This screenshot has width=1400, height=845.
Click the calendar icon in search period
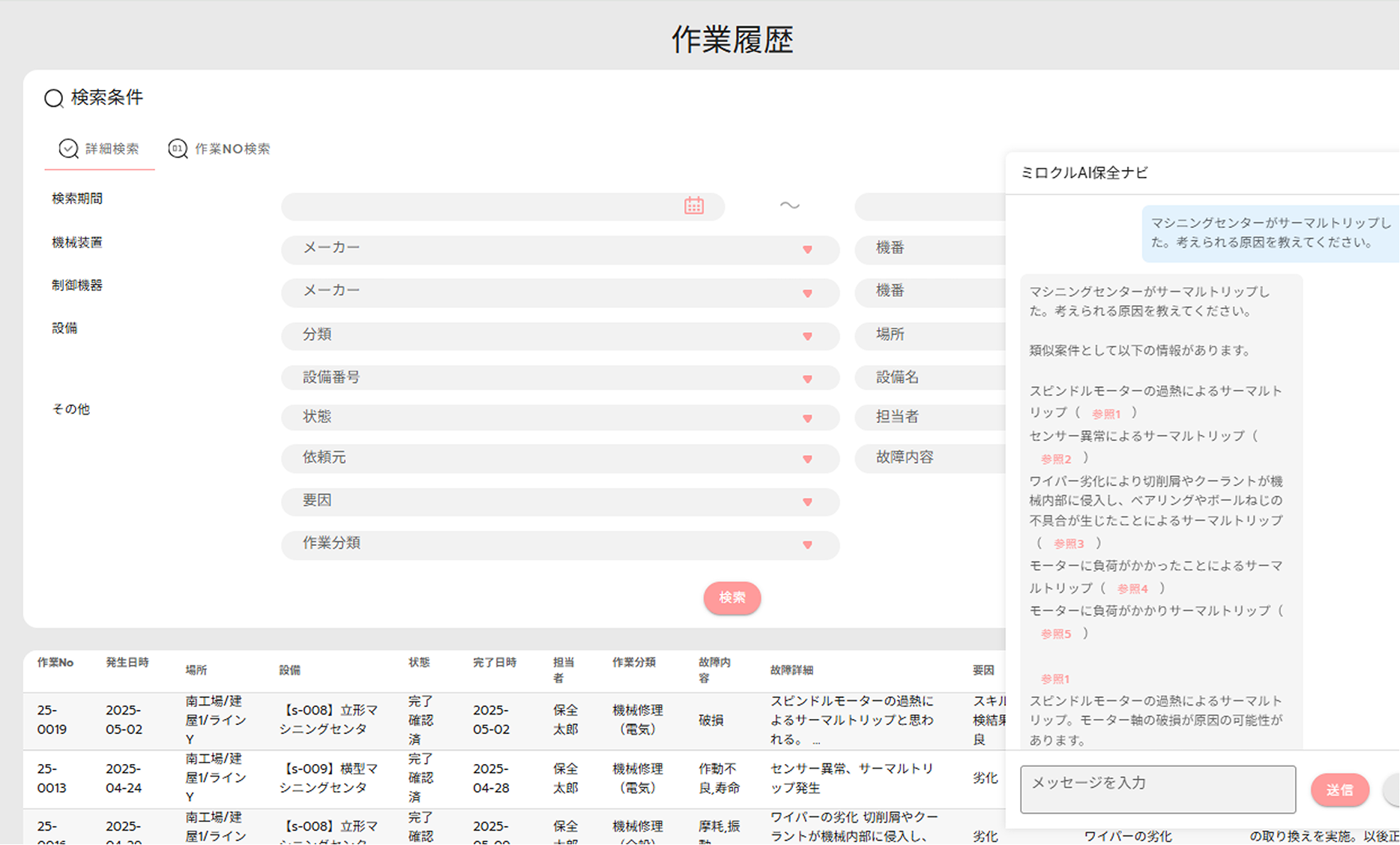[693, 205]
